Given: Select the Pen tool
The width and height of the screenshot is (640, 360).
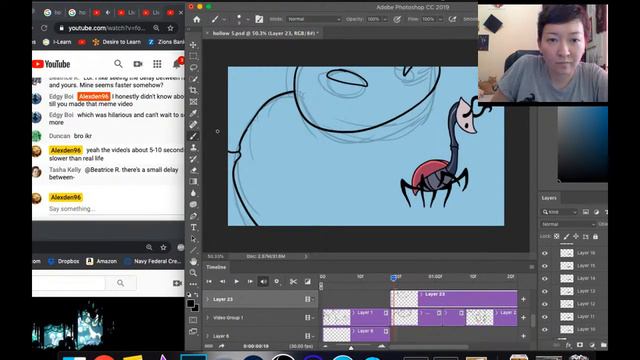Looking at the screenshot, I should point(193,216).
